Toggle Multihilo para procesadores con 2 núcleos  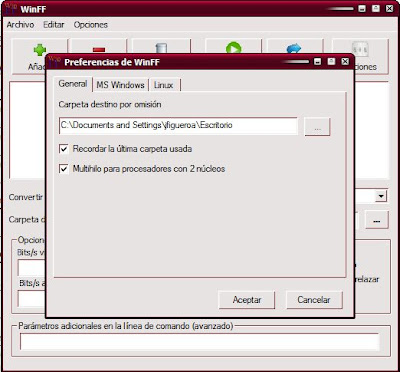coord(63,169)
